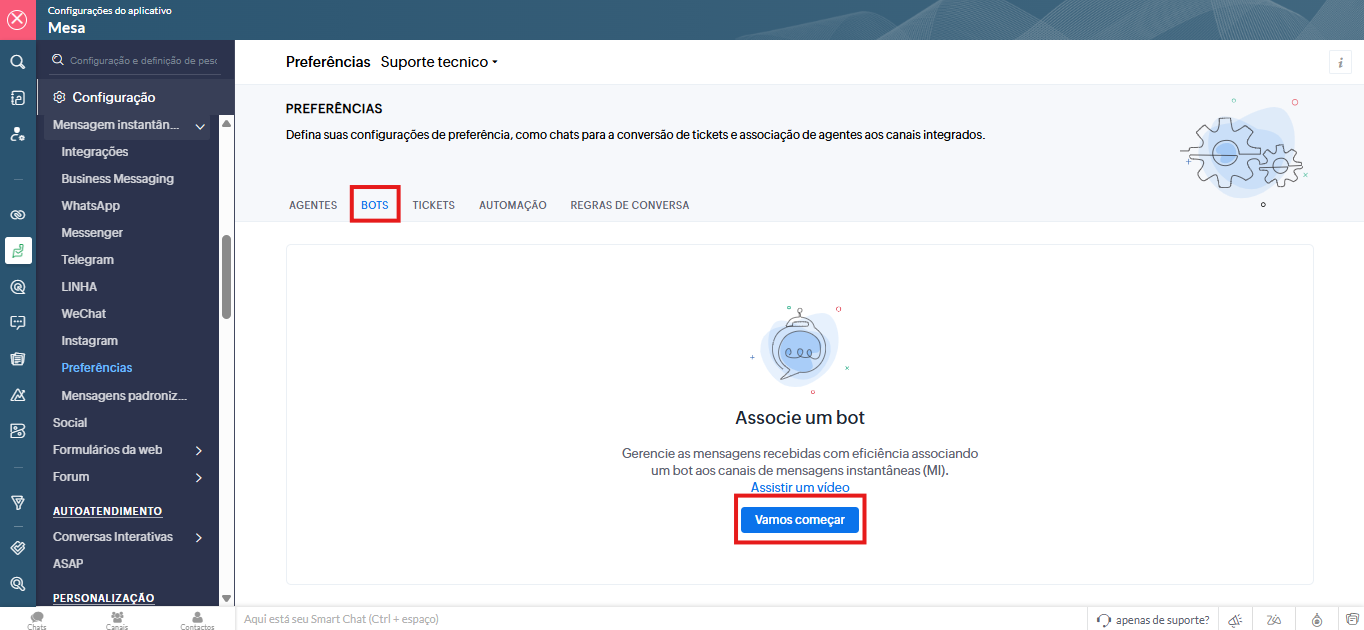Expand Formulários da web submenu
1364x630 pixels.
pyautogui.click(x=199, y=450)
